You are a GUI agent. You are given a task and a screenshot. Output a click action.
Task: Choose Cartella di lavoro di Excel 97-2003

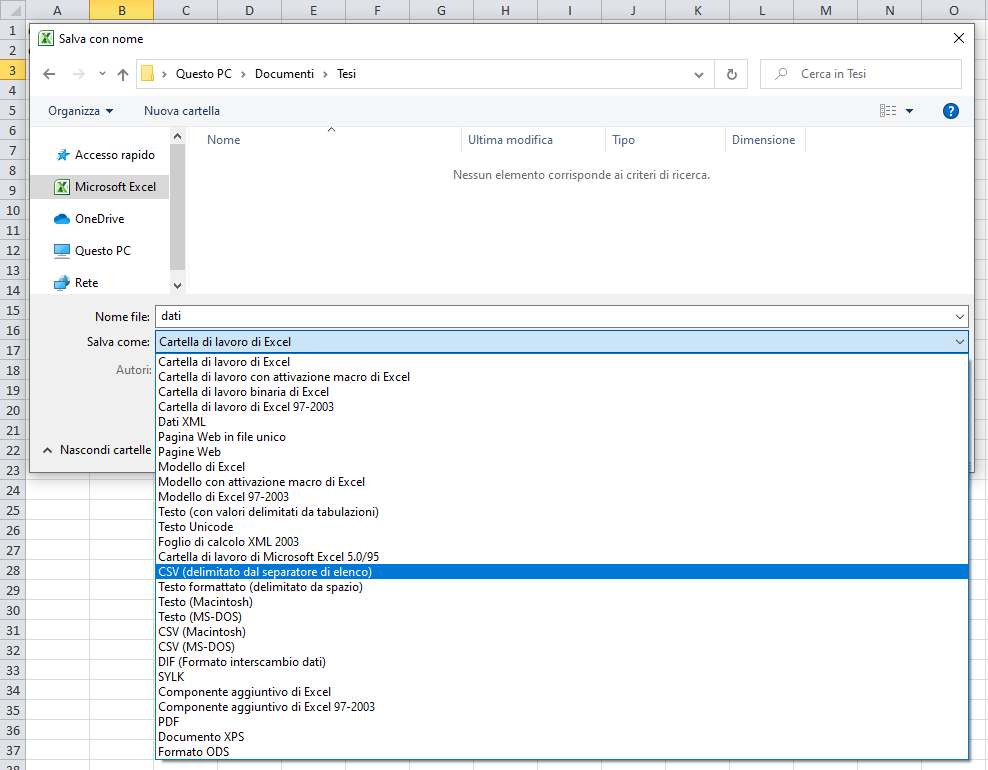point(561,407)
